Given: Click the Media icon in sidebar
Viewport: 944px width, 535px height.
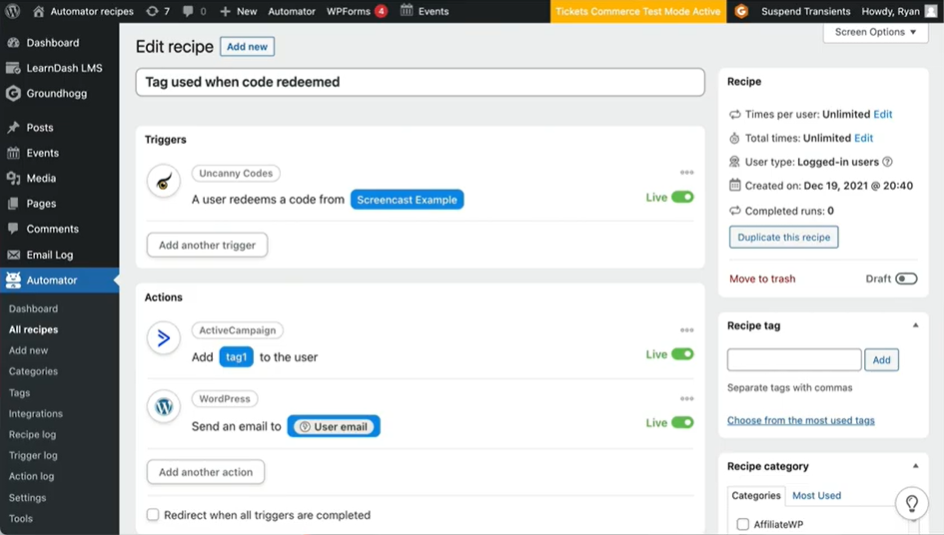Looking at the screenshot, I should 13,178.
